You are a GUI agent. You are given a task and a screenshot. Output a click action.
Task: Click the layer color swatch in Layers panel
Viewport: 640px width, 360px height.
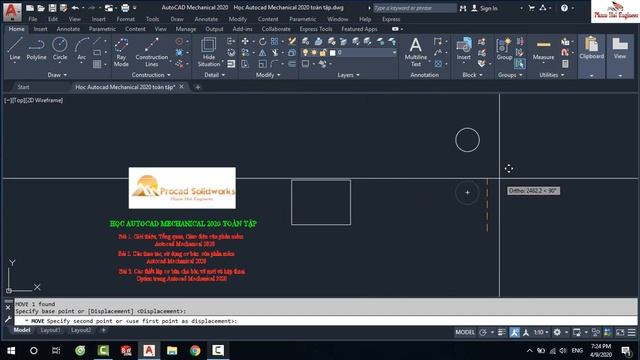click(x=333, y=53)
